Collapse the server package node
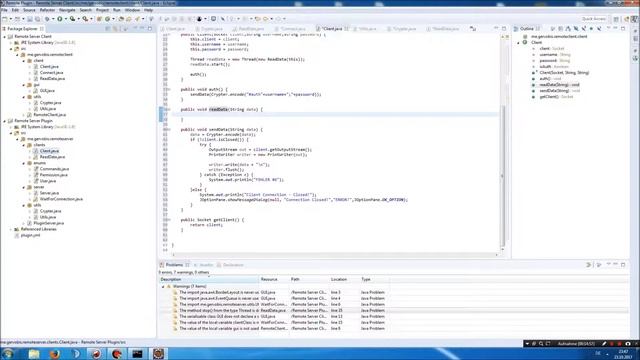The image size is (640, 360). point(24,187)
